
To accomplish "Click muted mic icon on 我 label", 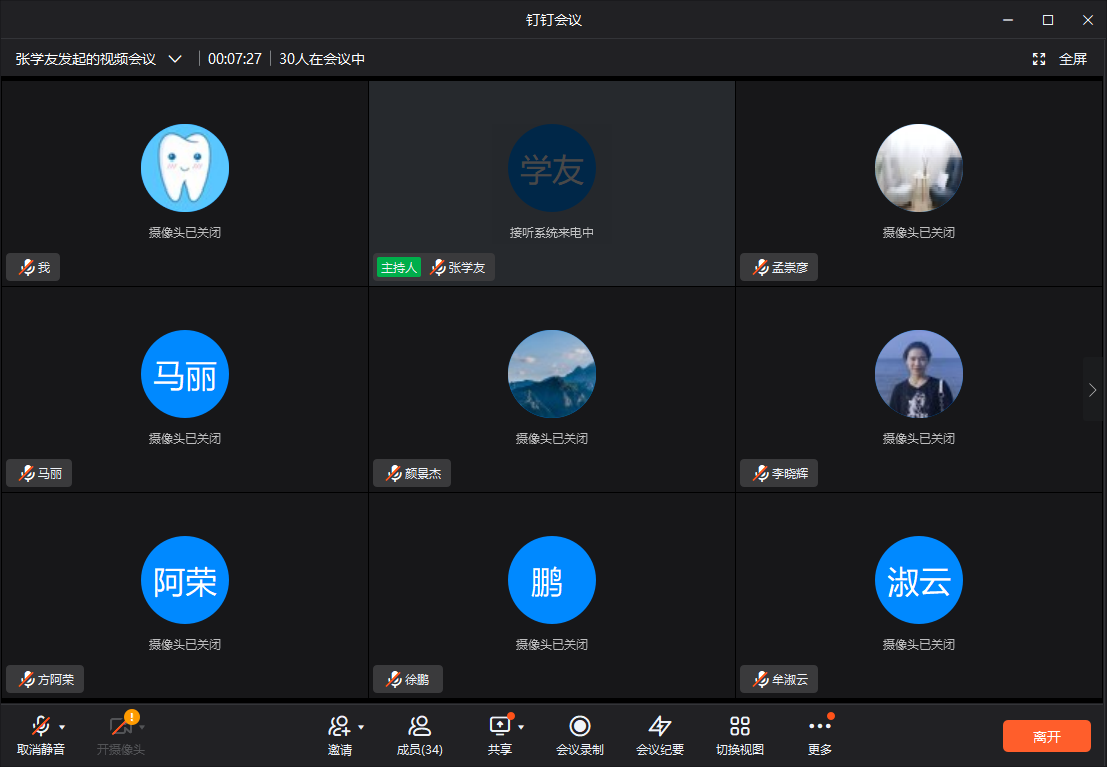I will coord(27,268).
